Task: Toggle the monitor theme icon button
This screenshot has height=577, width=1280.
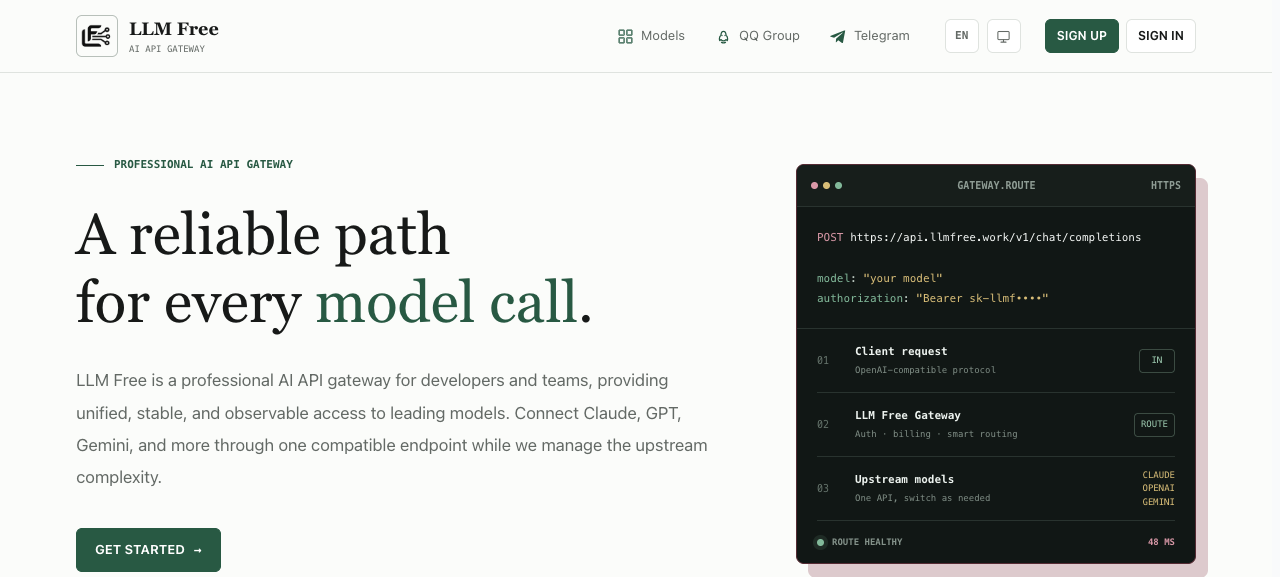Action: pyautogui.click(x=1003, y=36)
